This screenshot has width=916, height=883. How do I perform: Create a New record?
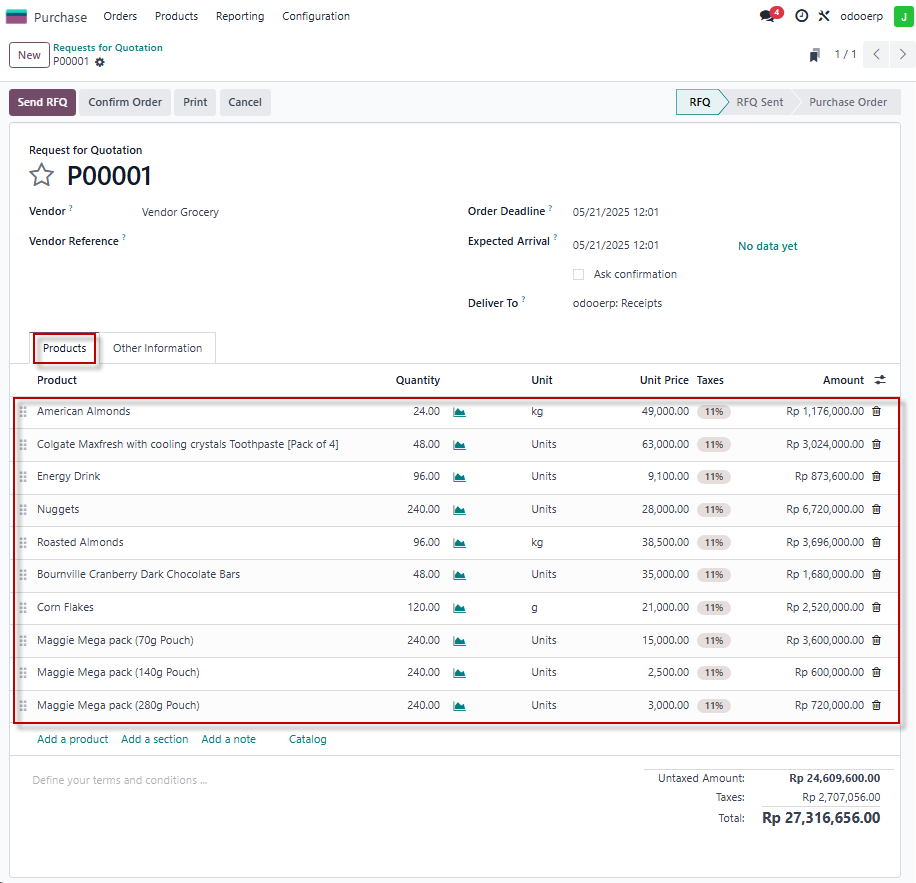[29, 55]
